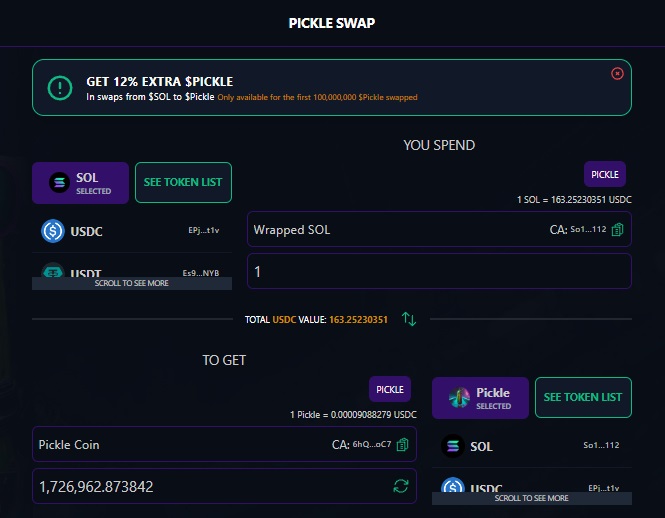Click the spend amount input field showing 1

439,271
